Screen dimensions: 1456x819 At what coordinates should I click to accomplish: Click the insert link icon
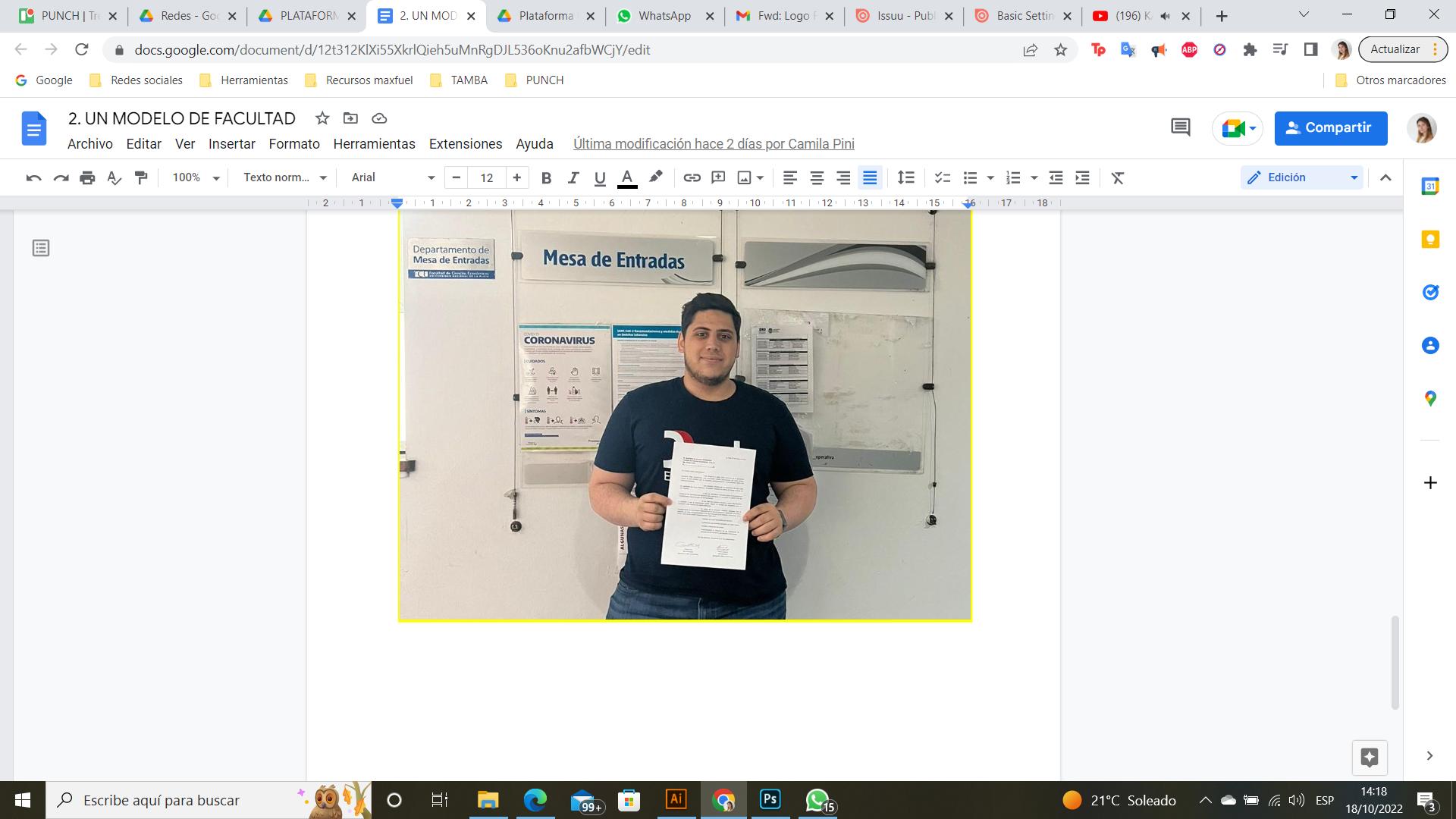692,177
